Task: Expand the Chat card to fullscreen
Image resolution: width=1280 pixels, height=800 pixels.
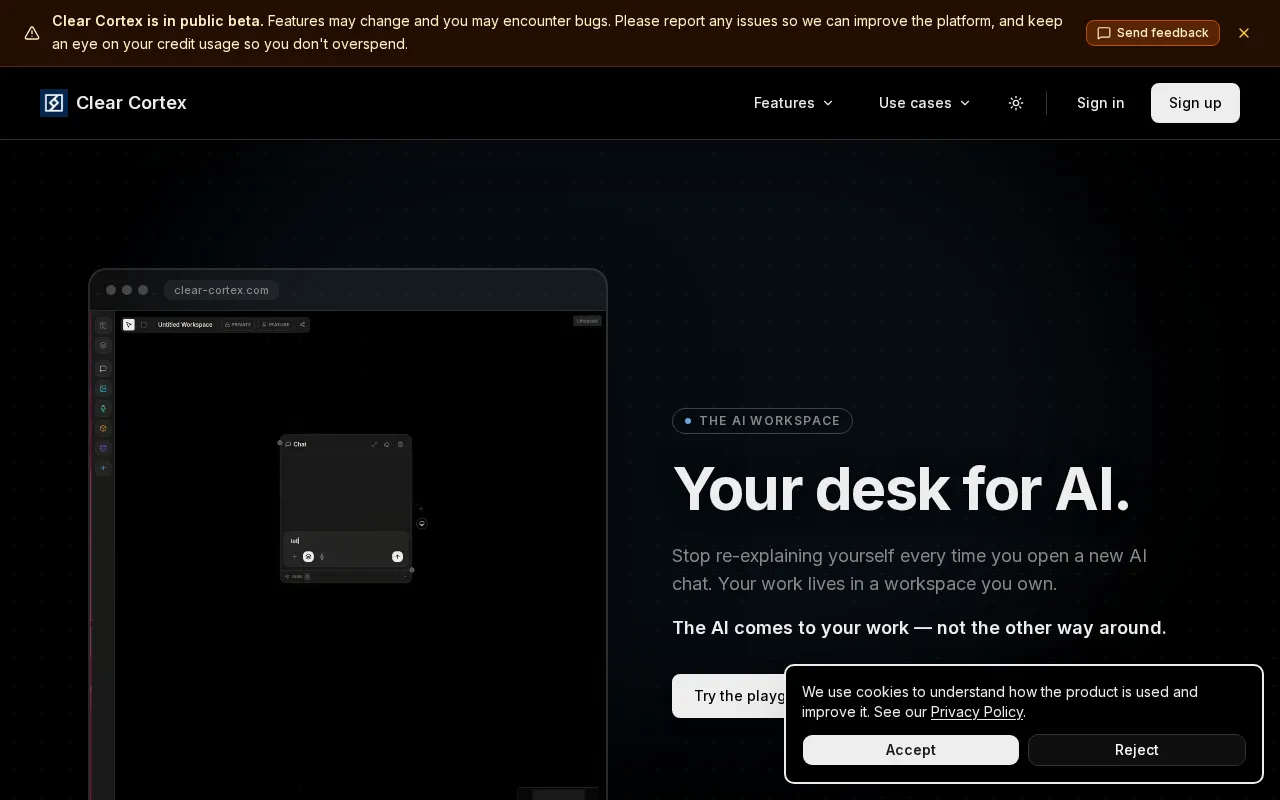Action: [374, 444]
